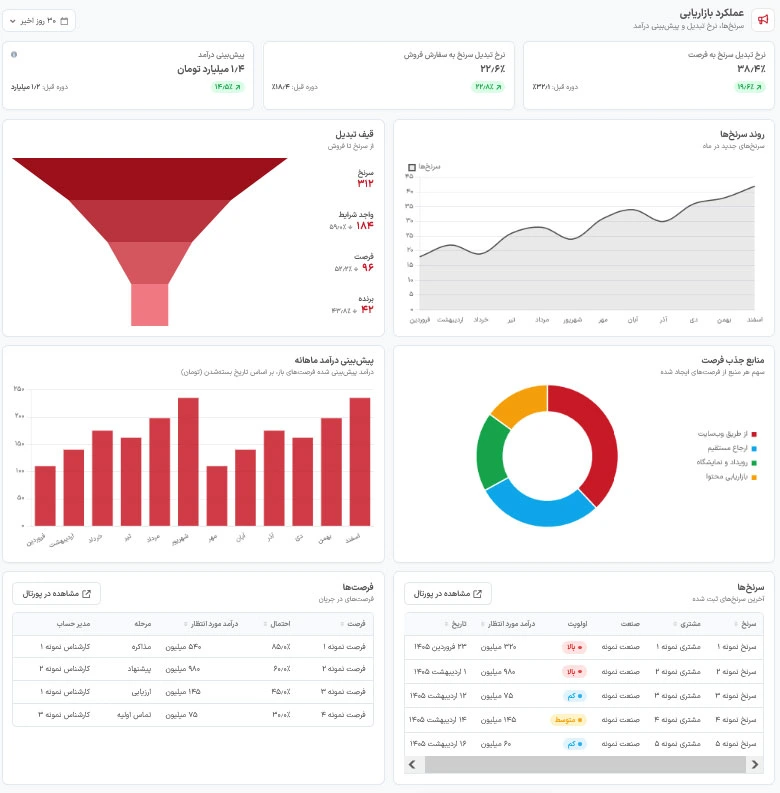This screenshot has height=793, width=780.
Task: Click the فروردین bar in the monthly revenue forecast chart
Action: click(45, 496)
